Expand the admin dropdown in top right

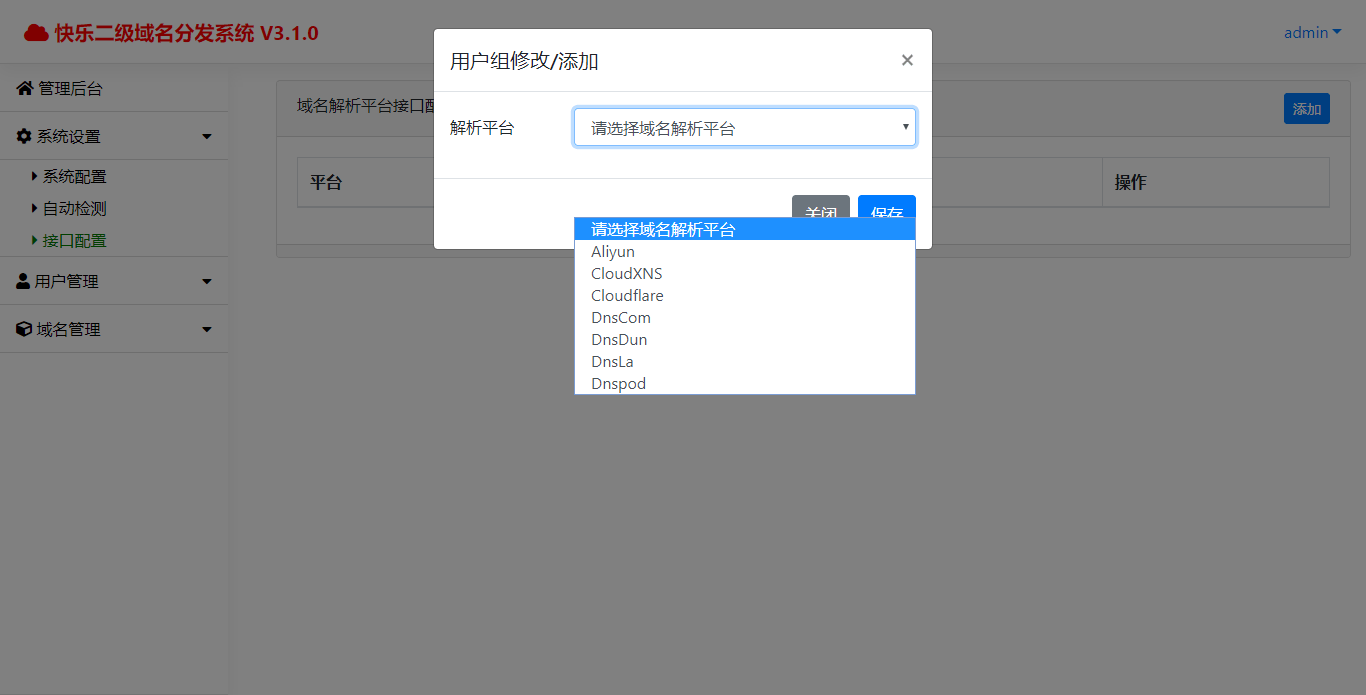tap(1312, 32)
